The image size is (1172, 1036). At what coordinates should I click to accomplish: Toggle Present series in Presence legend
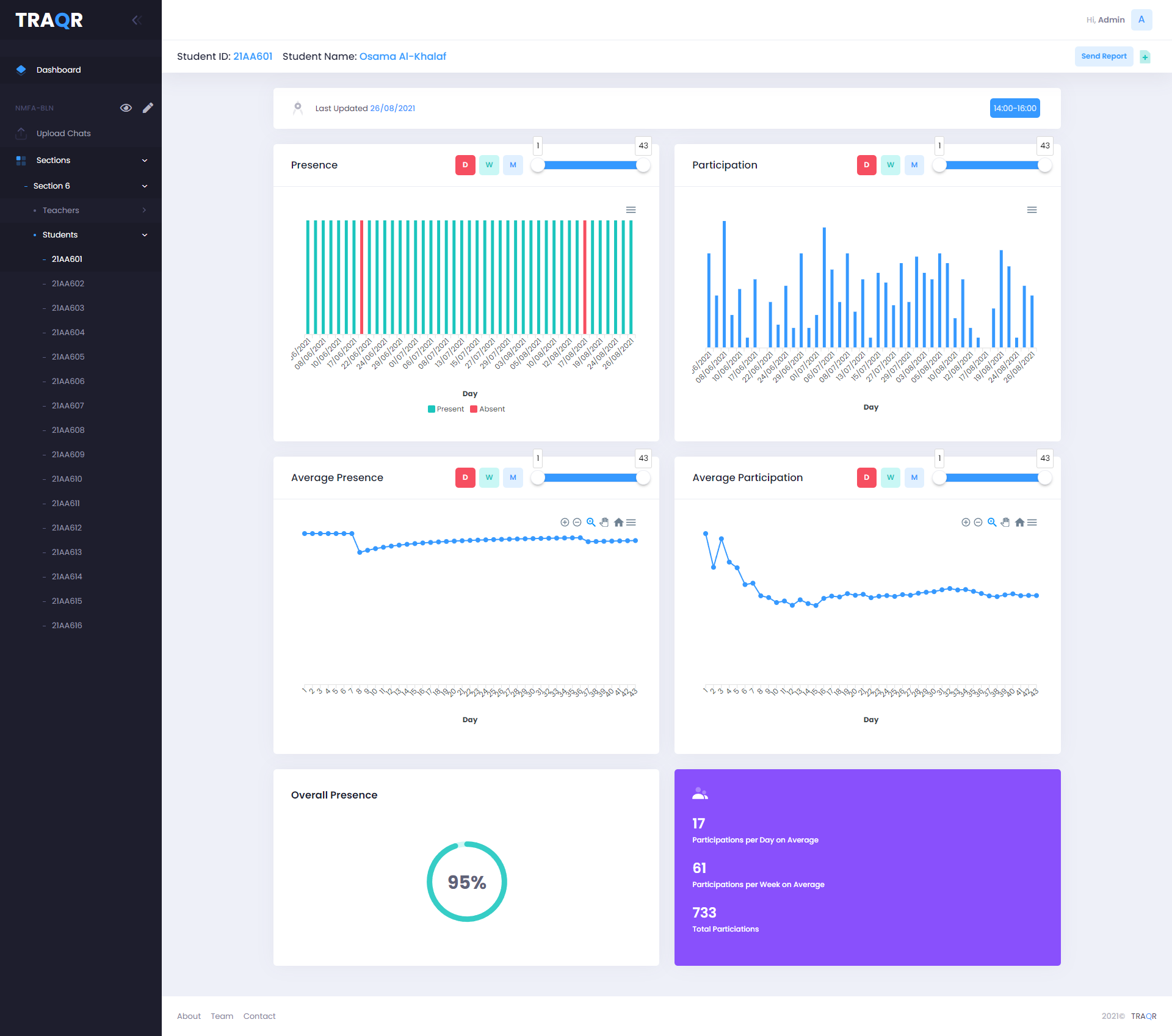tap(446, 409)
